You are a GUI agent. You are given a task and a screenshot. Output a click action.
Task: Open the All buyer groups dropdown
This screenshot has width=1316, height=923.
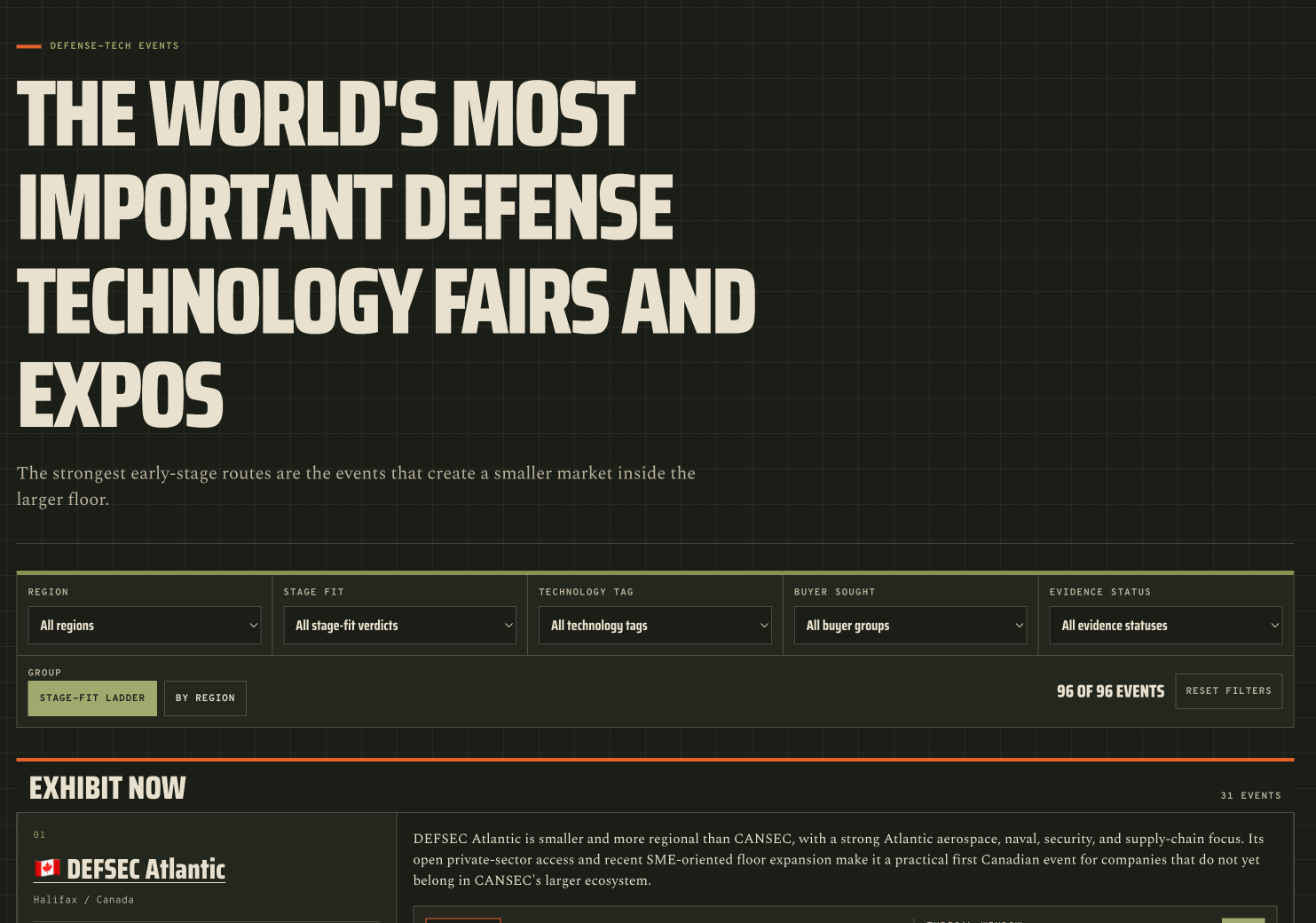click(911, 625)
